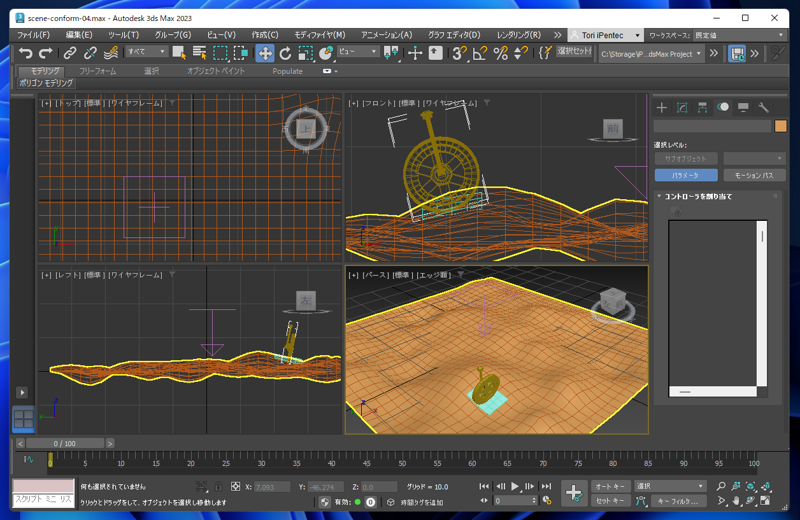Activate the Select and Scale tool
Viewport: 800px width, 520px height.
coord(306,53)
